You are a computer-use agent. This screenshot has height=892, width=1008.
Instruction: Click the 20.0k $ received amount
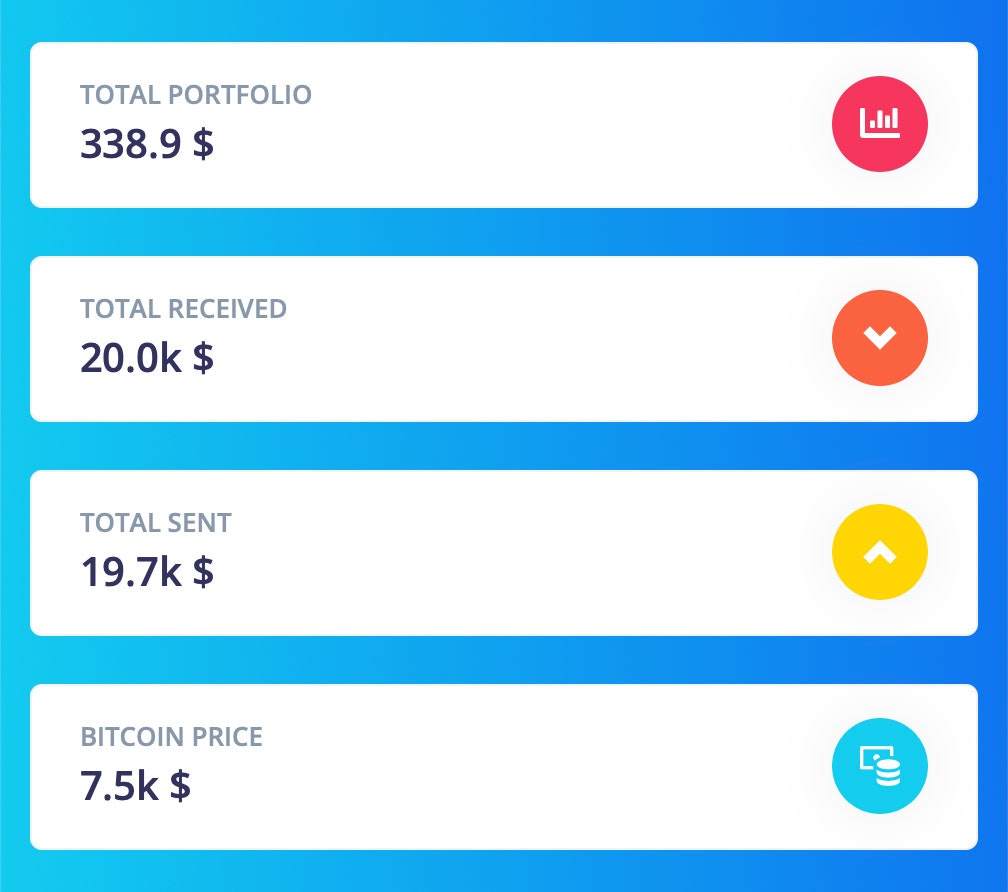[x=145, y=357]
